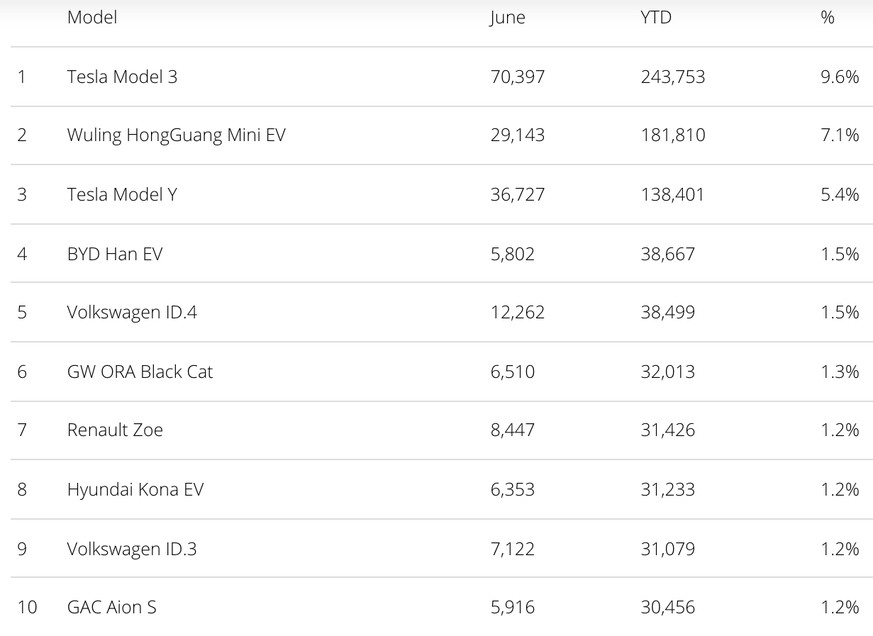The image size is (873, 636).
Task: Click YTD value 181,810
Action: click(x=673, y=135)
